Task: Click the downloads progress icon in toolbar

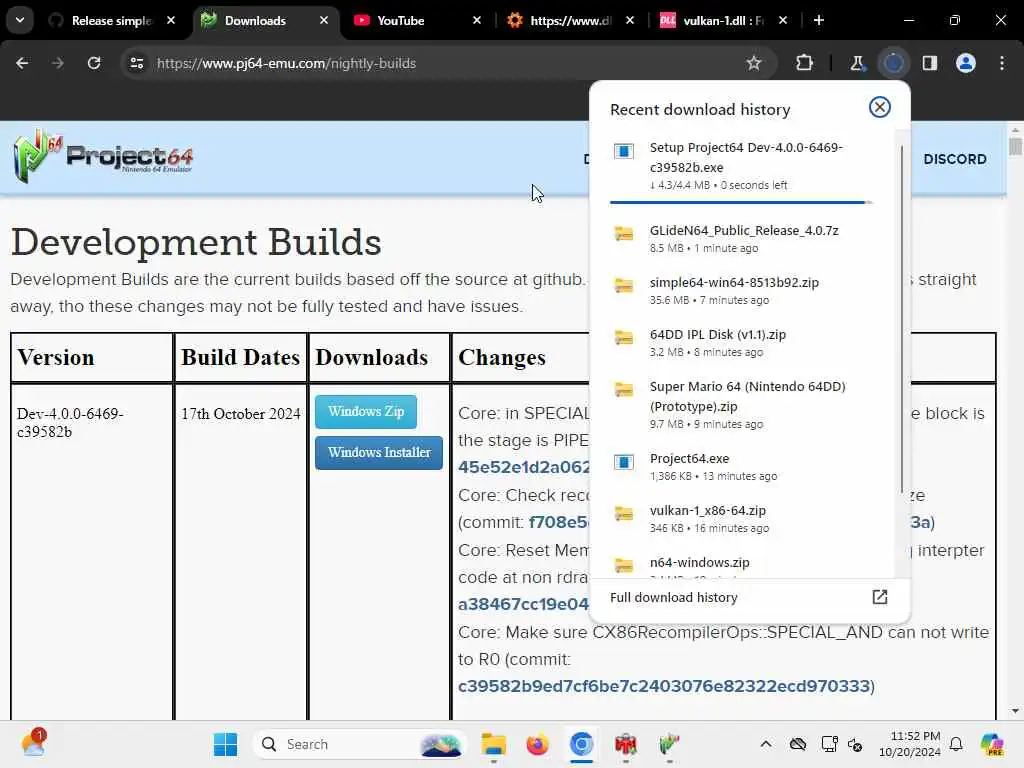Action: 893,63
